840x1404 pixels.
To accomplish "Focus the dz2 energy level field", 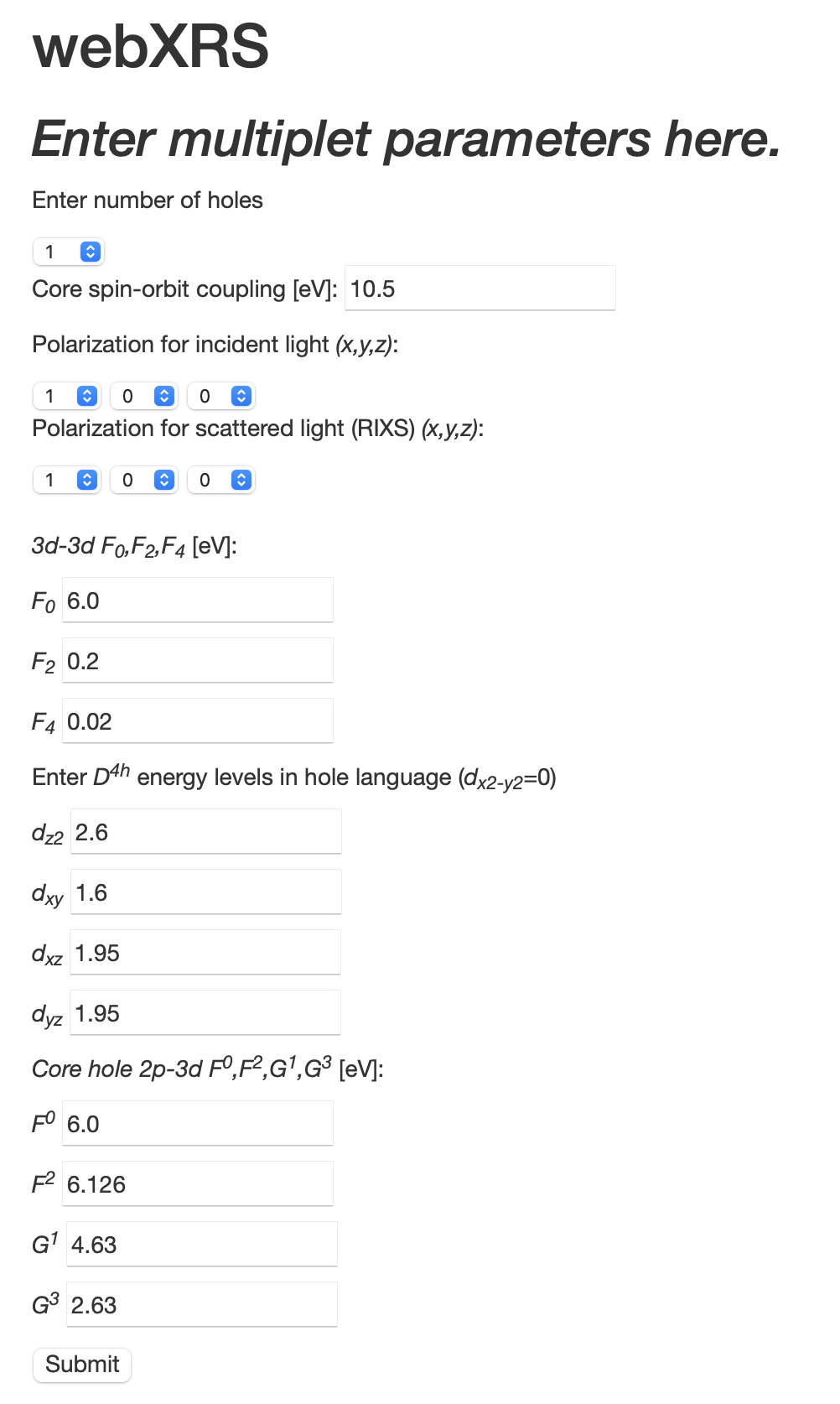I will [x=206, y=832].
